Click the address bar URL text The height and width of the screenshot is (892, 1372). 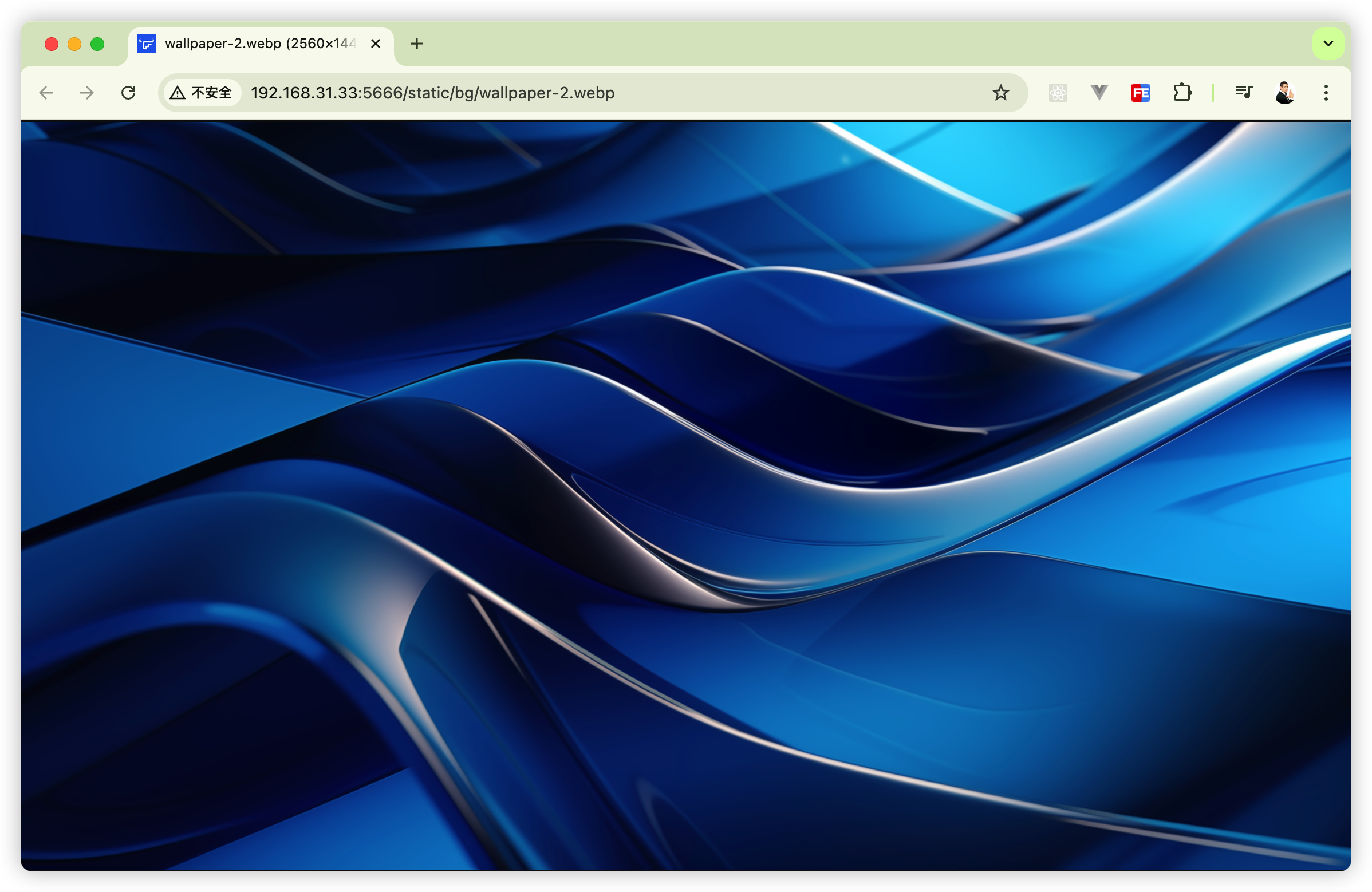432,93
